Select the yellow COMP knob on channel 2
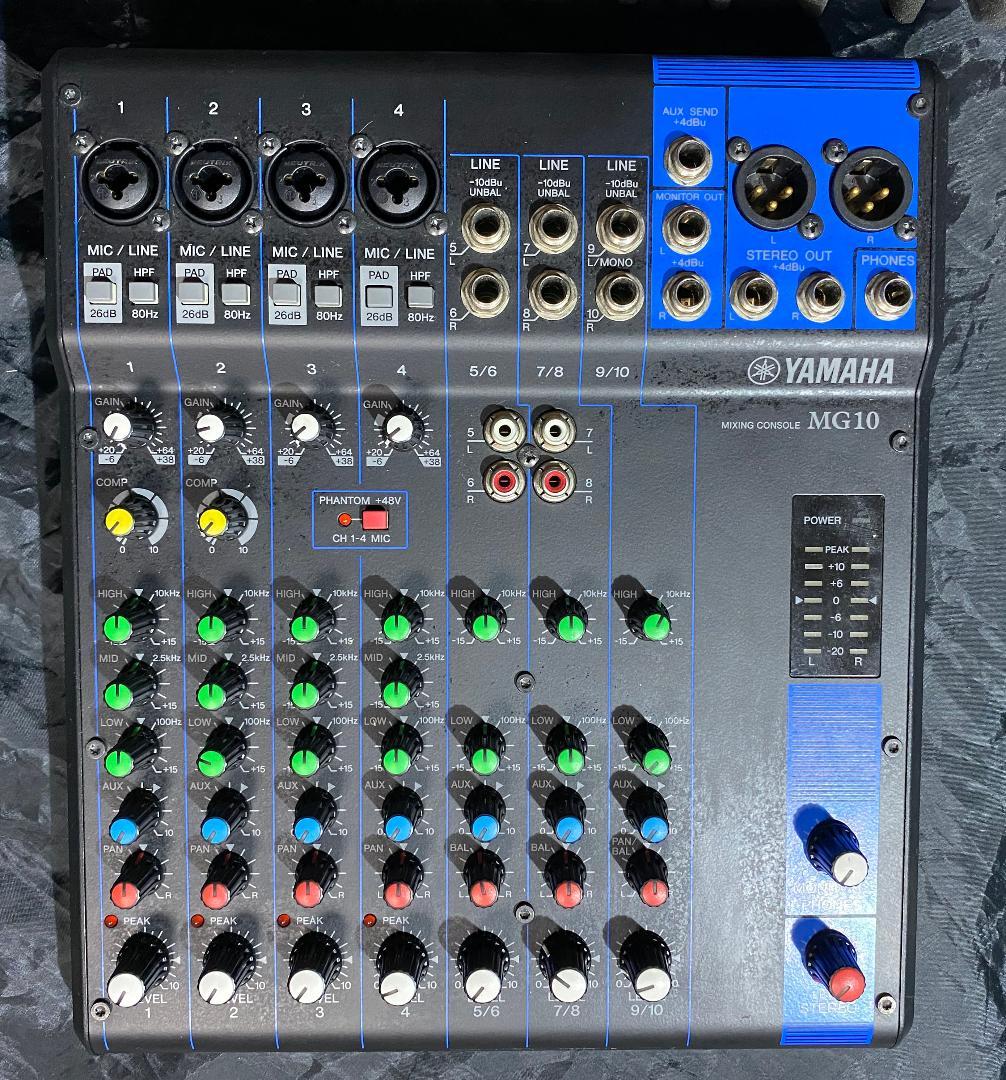Image resolution: width=1006 pixels, height=1080 pixels. point(212,519)
